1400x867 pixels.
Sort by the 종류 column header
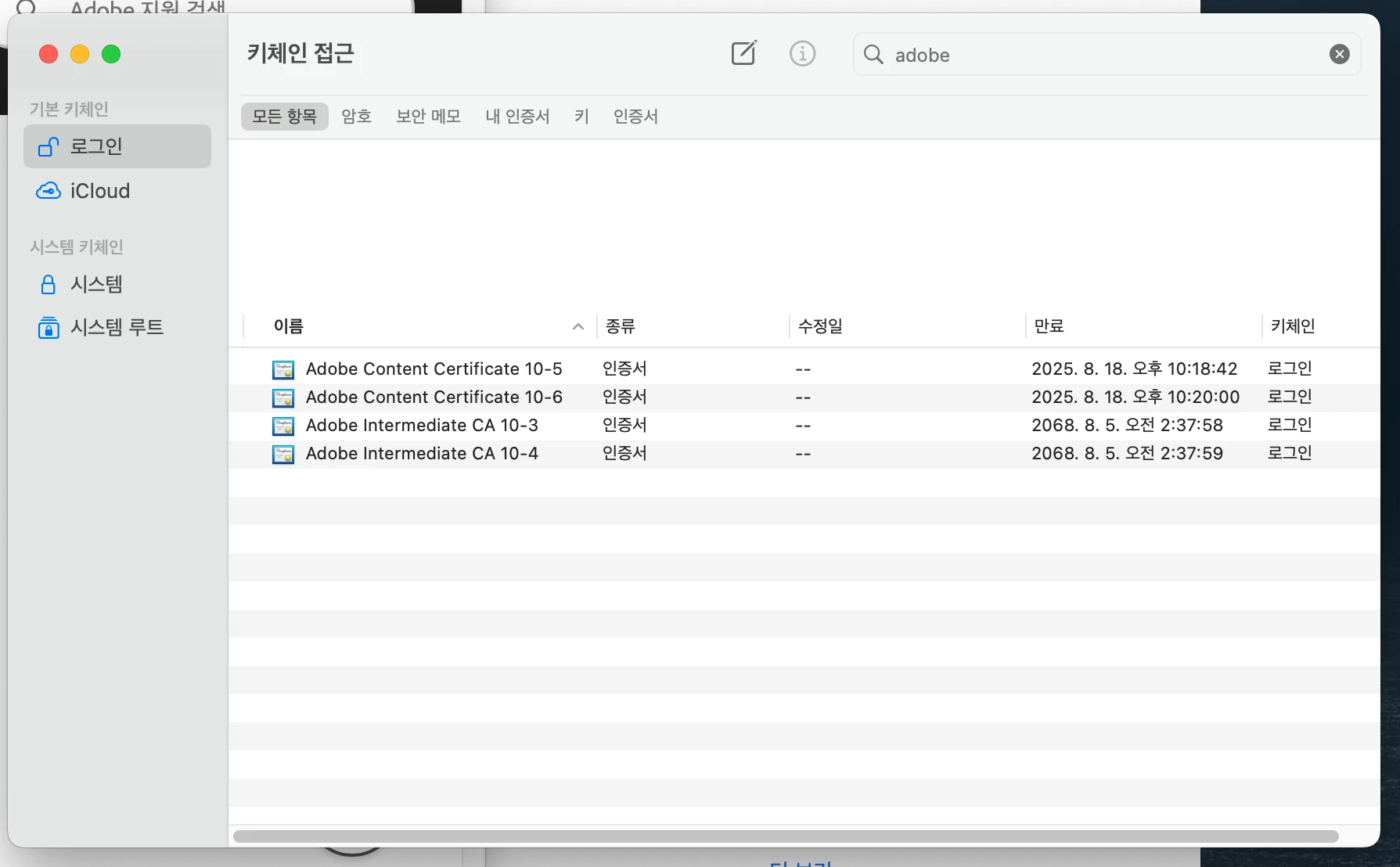tap(693, 326)
